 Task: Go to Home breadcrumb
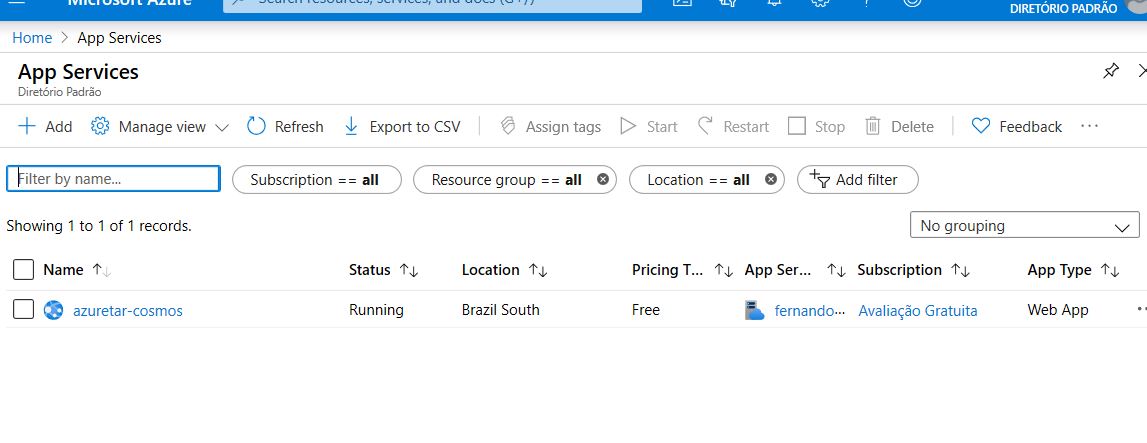32,38
